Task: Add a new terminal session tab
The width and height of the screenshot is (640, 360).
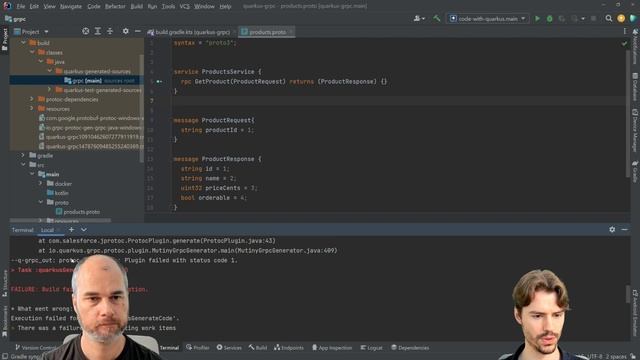Action: click(71, 229)
